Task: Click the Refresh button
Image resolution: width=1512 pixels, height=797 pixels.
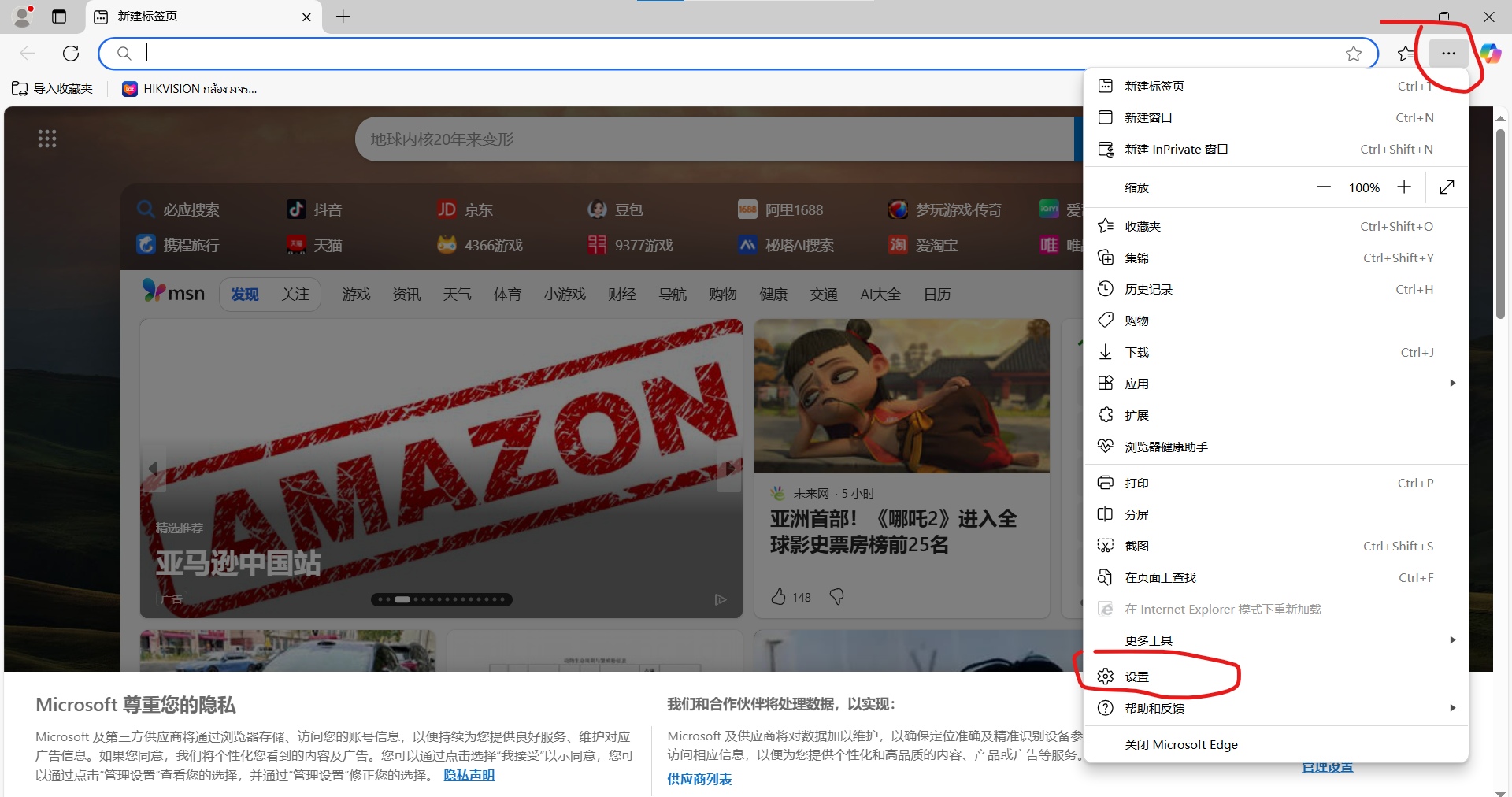Action: [x=71, y=54]
